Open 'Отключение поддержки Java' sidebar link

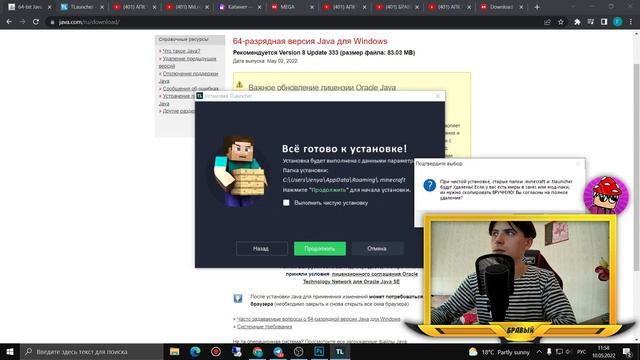pos(188,77)
